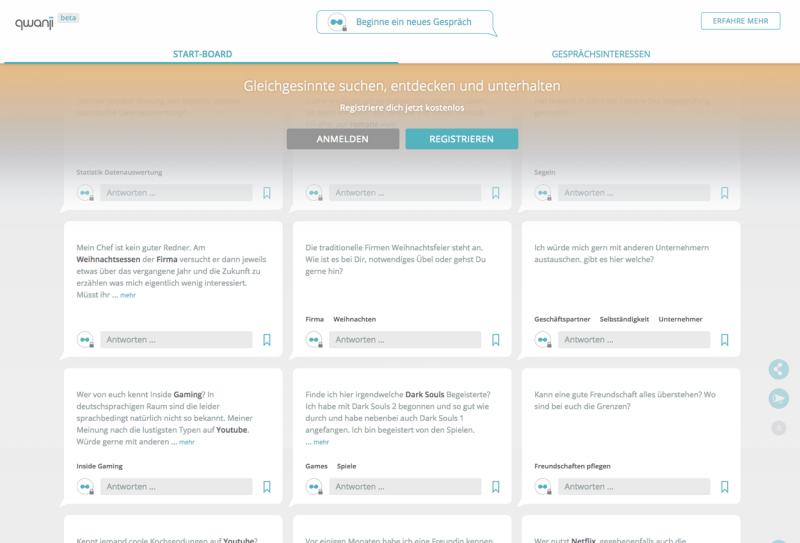Click the share icon on the right side
This screenshot has height=543, width=800.
point(779,369)
